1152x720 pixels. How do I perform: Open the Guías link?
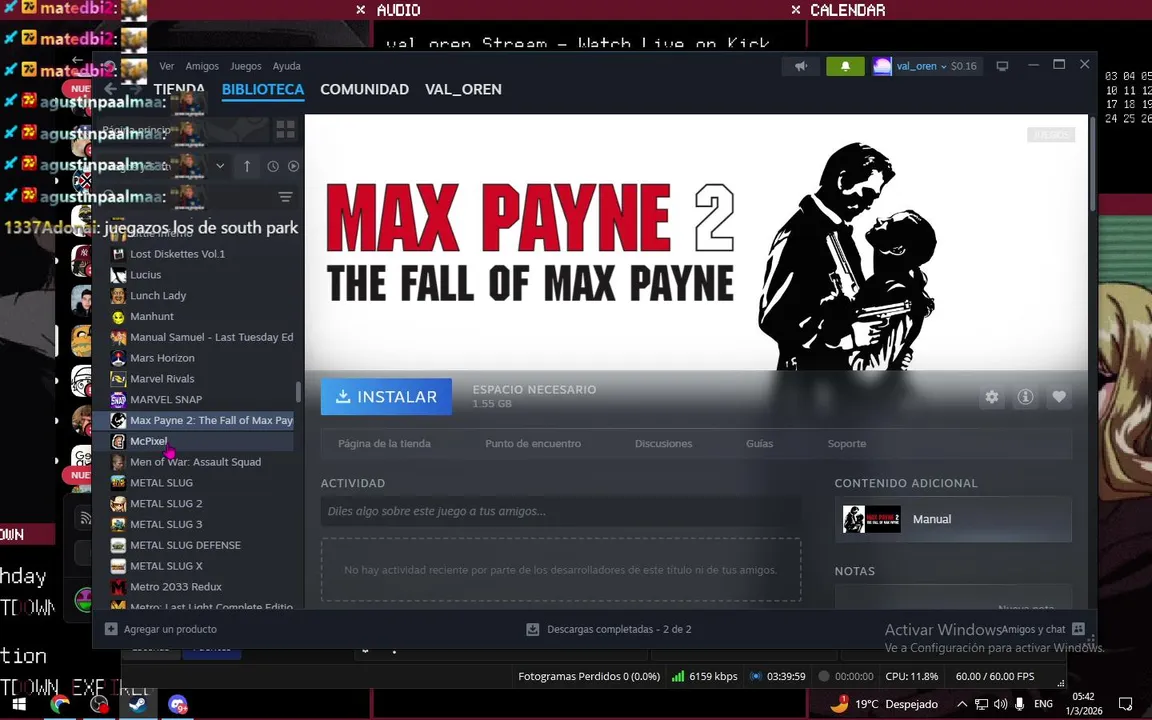pyautogui.click(x=760, y=444)
